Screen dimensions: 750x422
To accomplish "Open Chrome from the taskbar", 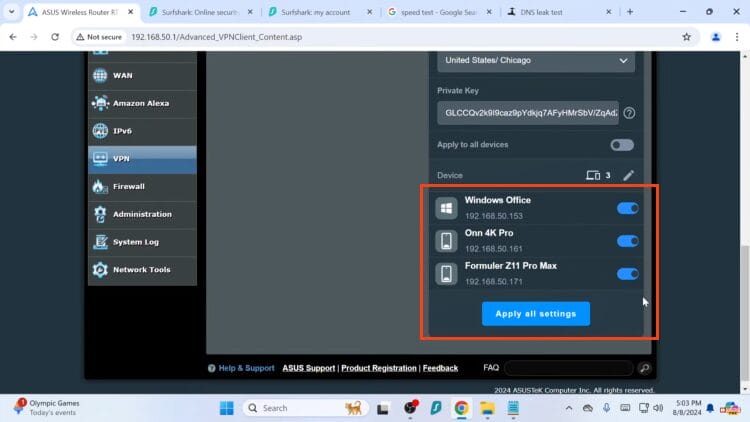I will pyautogui.click(x=461, y=408).
